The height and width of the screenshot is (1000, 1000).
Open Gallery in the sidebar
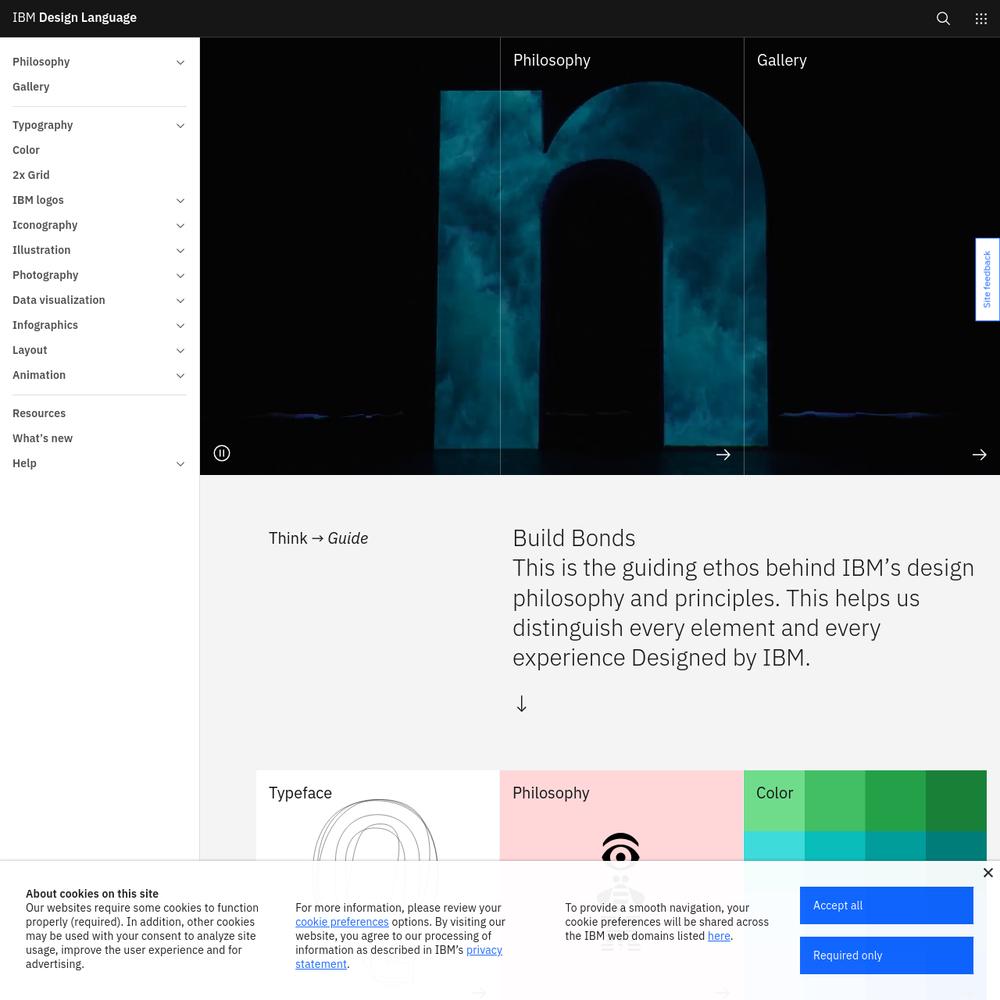[x=31, y=87]
